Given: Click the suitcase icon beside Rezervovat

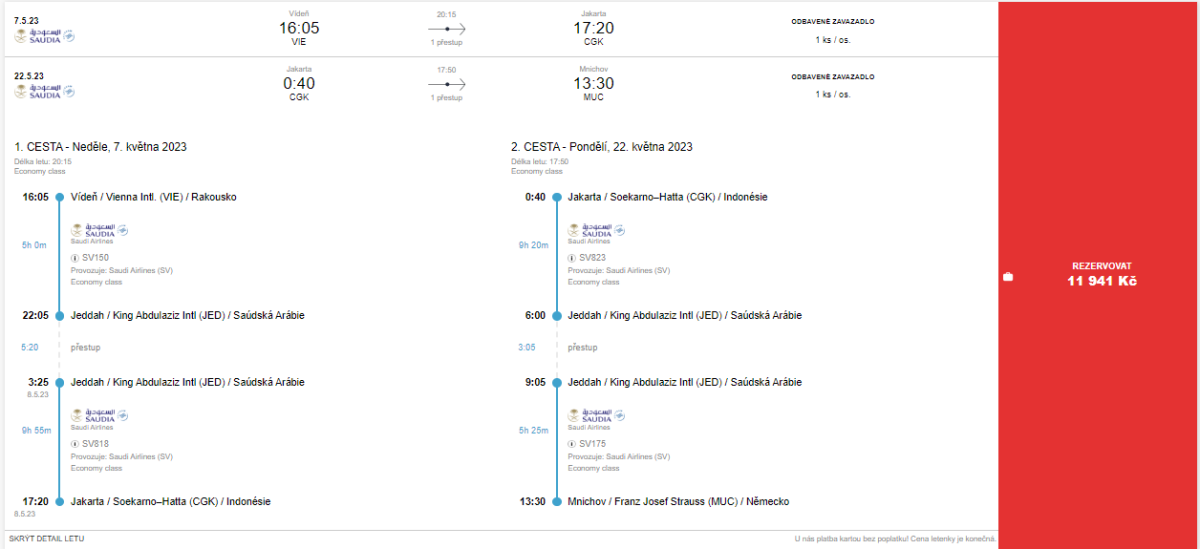Looking at the screenshot, I should 1008,276.
